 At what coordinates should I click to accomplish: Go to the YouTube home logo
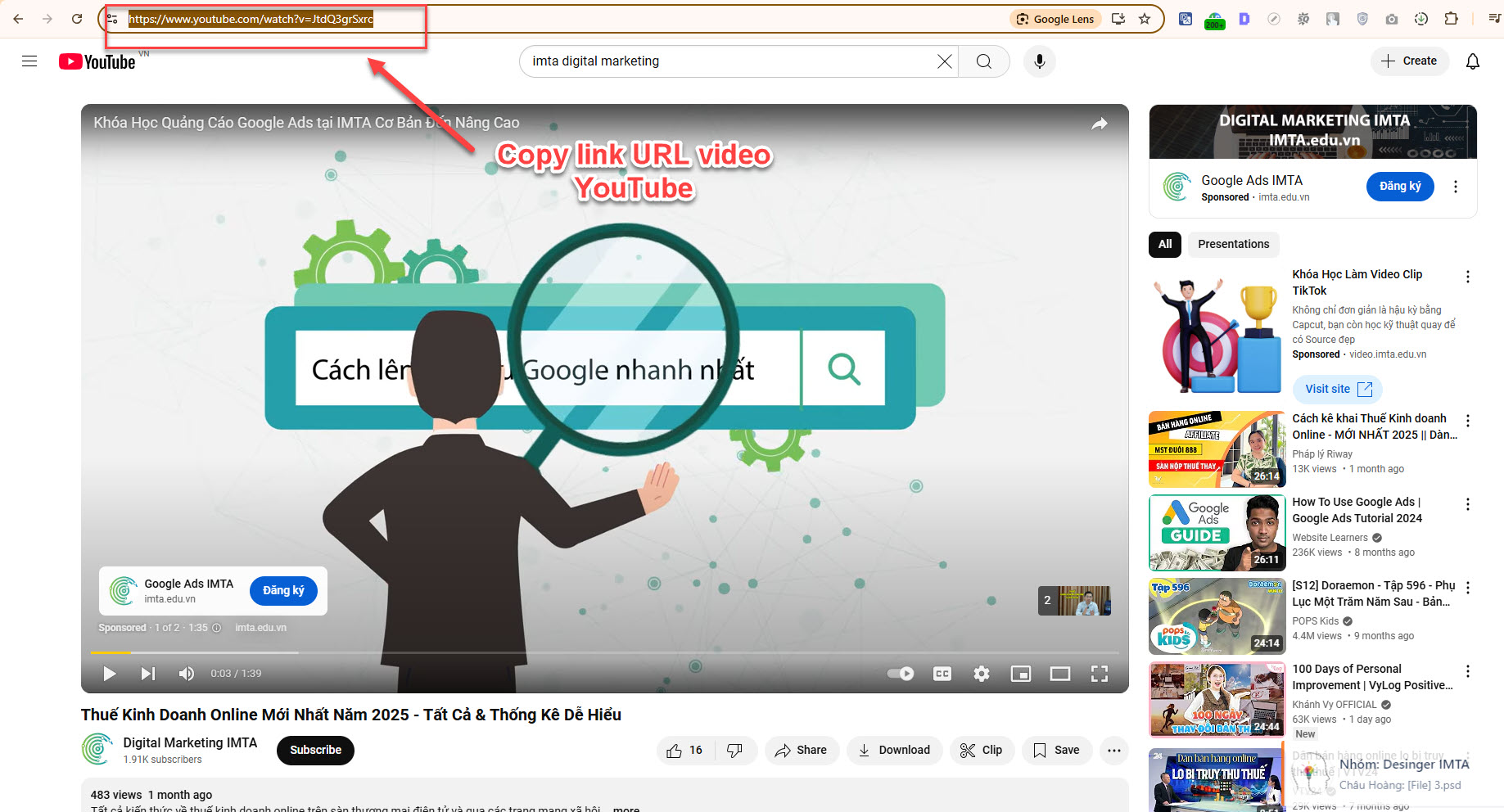coord(97,62)
